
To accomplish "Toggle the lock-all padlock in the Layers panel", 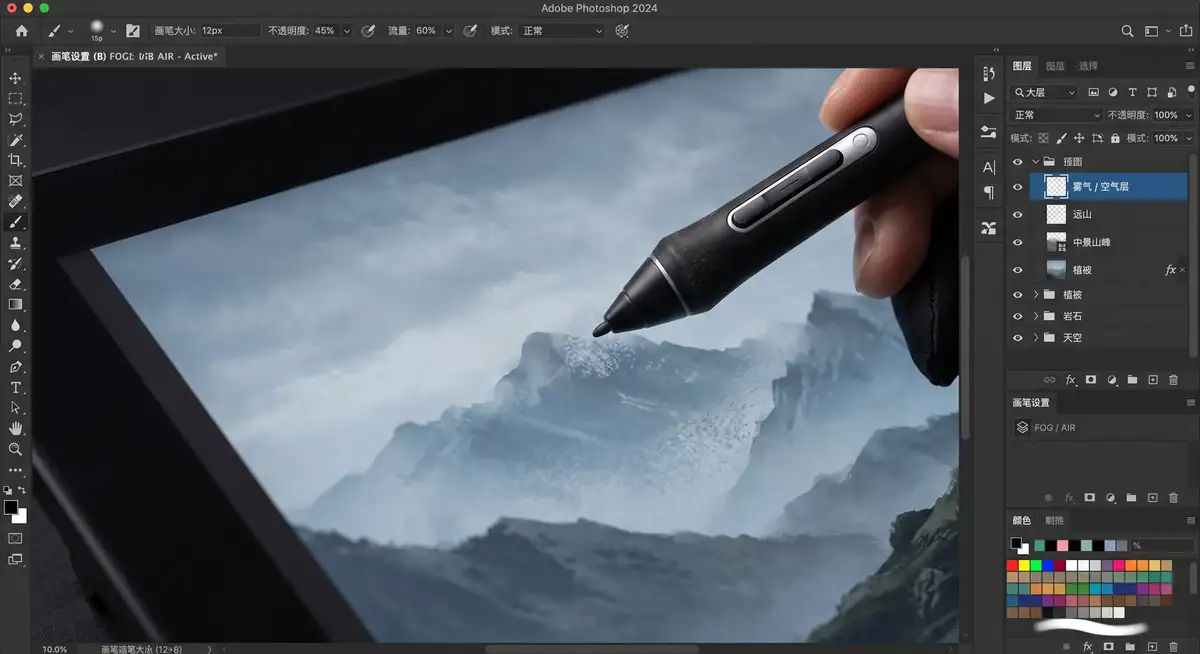I will pos(1115,138).
